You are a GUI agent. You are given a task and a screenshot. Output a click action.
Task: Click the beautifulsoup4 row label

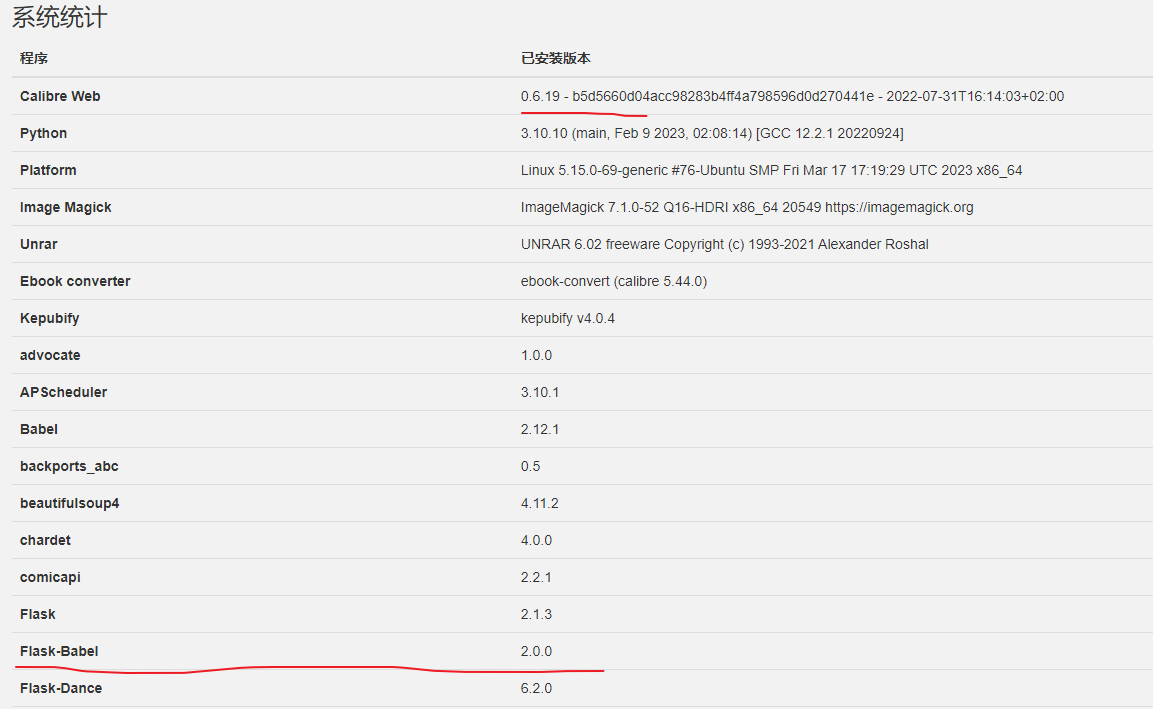pyautogui.click(x=70, y=503)
